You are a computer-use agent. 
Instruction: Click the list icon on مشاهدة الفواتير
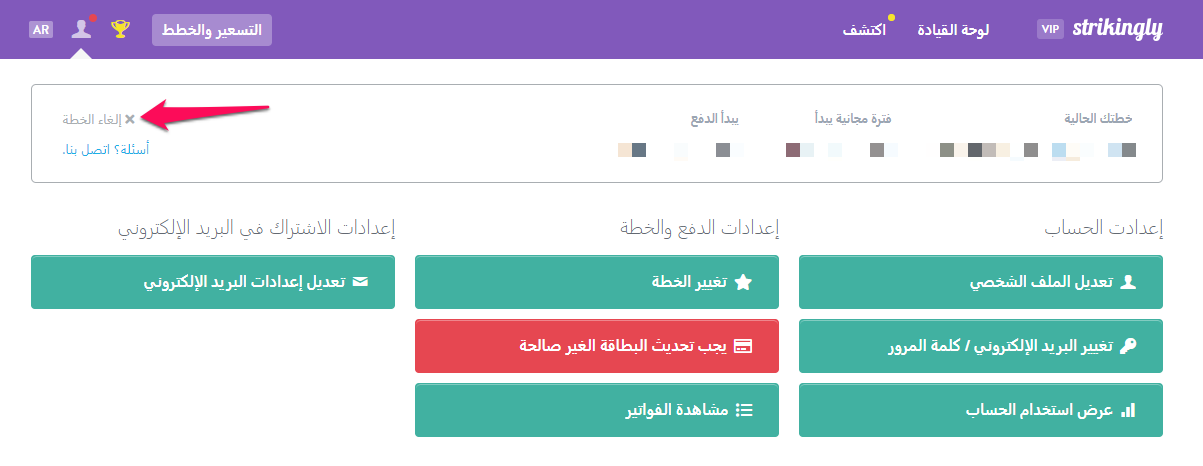click(x=744, y=410)
